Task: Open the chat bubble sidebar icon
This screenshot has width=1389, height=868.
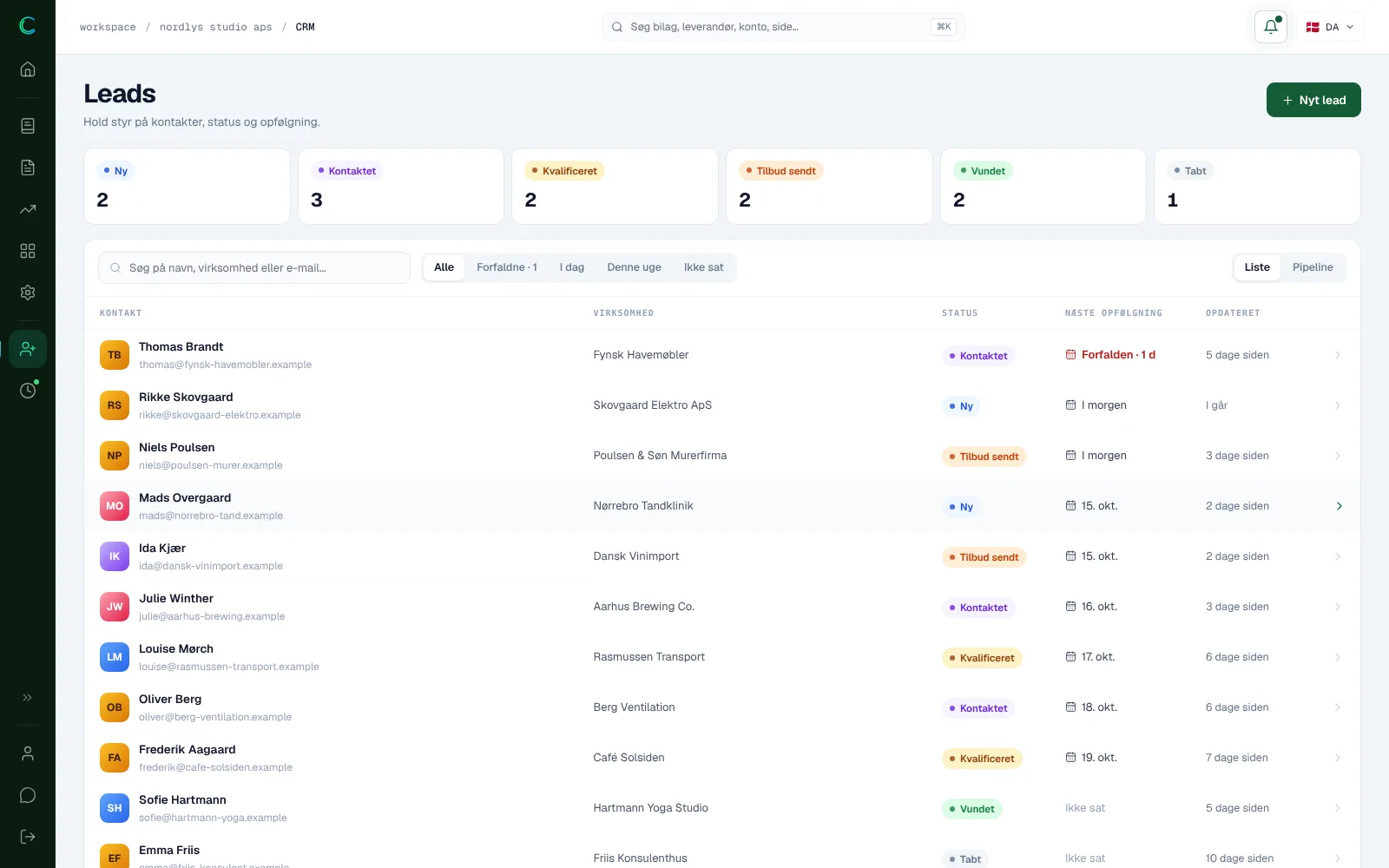Action: 28,795
